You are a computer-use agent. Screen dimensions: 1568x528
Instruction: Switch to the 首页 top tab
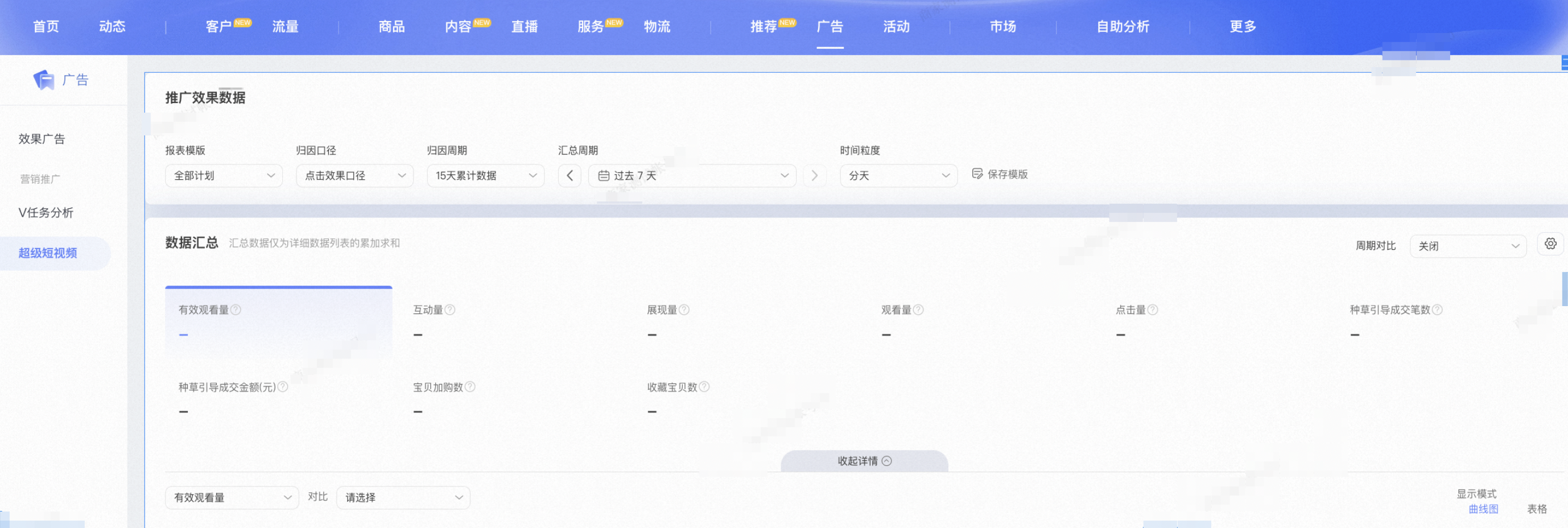coord(46,26)
